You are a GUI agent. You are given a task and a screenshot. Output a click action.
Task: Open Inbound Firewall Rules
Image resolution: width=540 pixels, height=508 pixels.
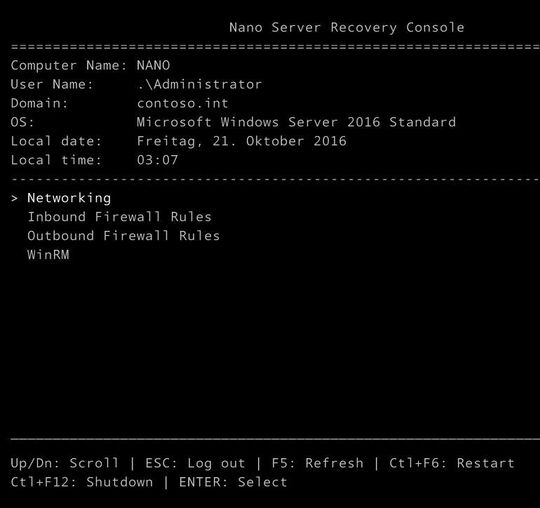coord(119,217)
